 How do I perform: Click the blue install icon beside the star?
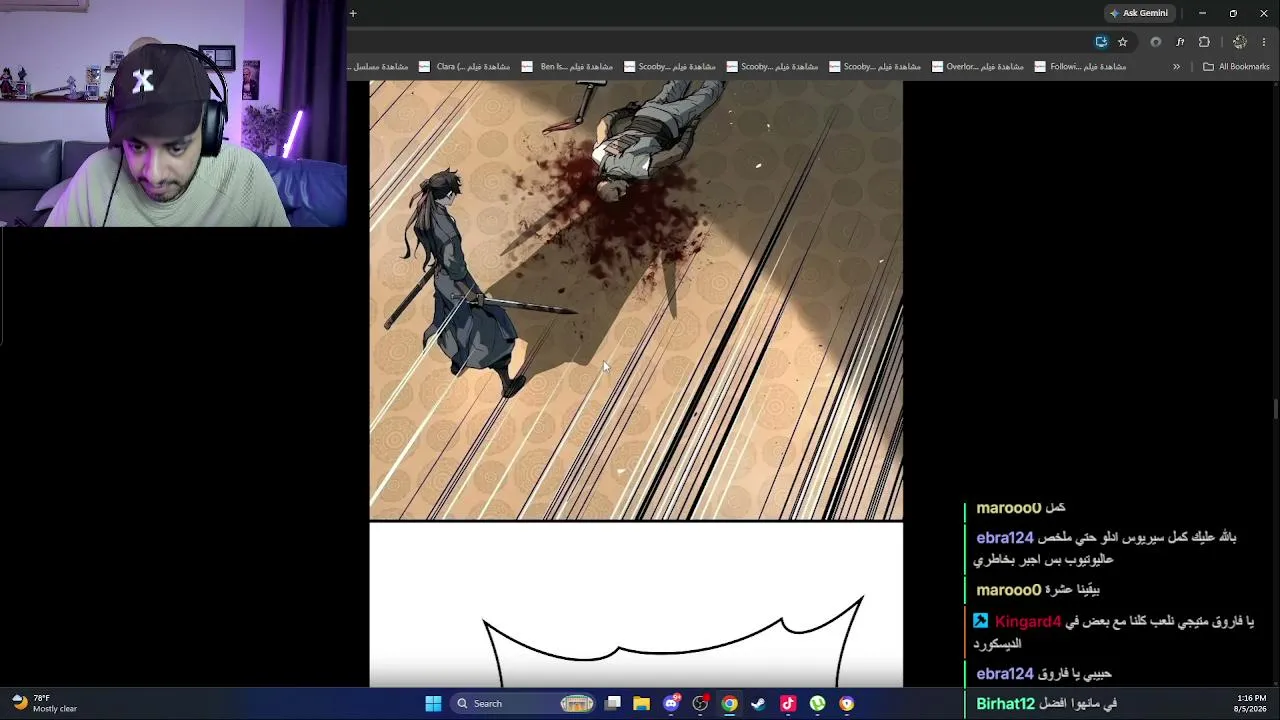point(1101,42)
